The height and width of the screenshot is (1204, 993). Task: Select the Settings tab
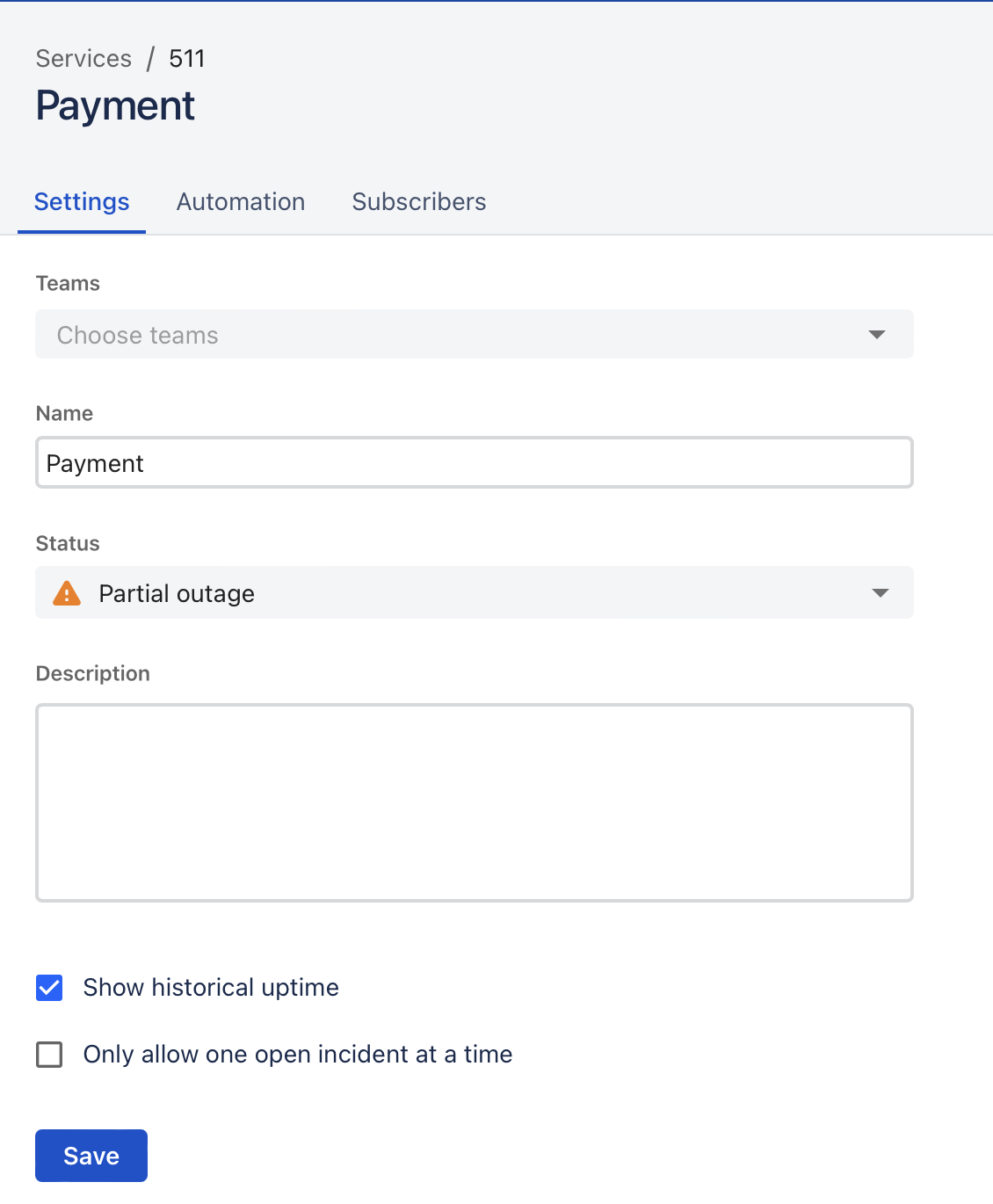pyautogui.click(x=82, y=202)
